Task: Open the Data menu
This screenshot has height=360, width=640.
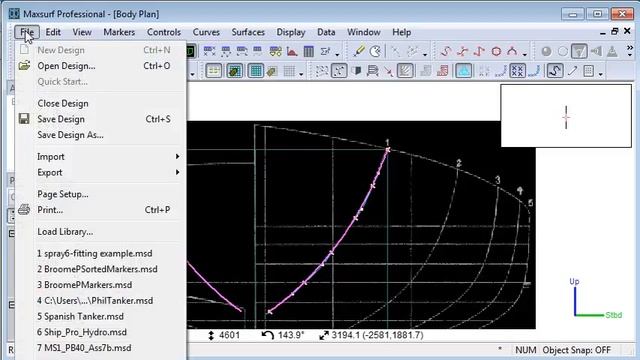Action: [x=326, y=32]
